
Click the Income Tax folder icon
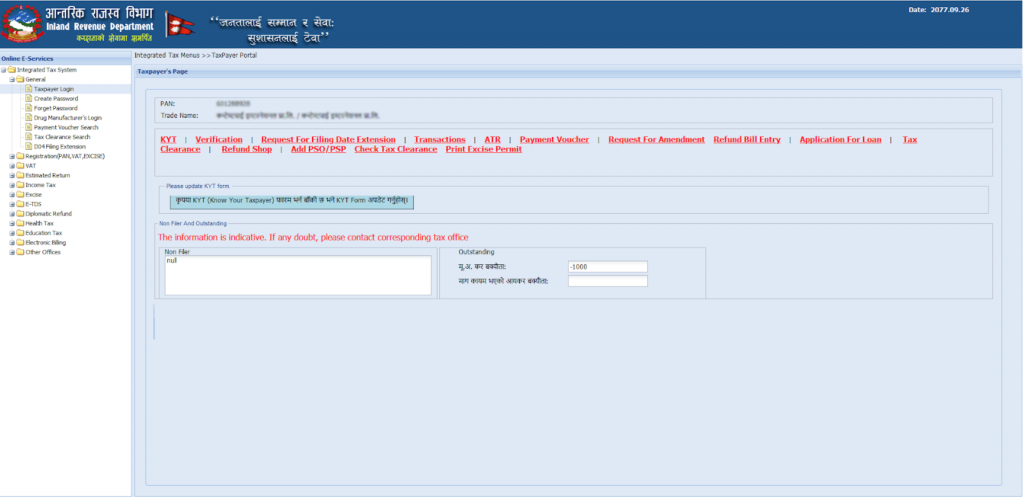point(20,185)
